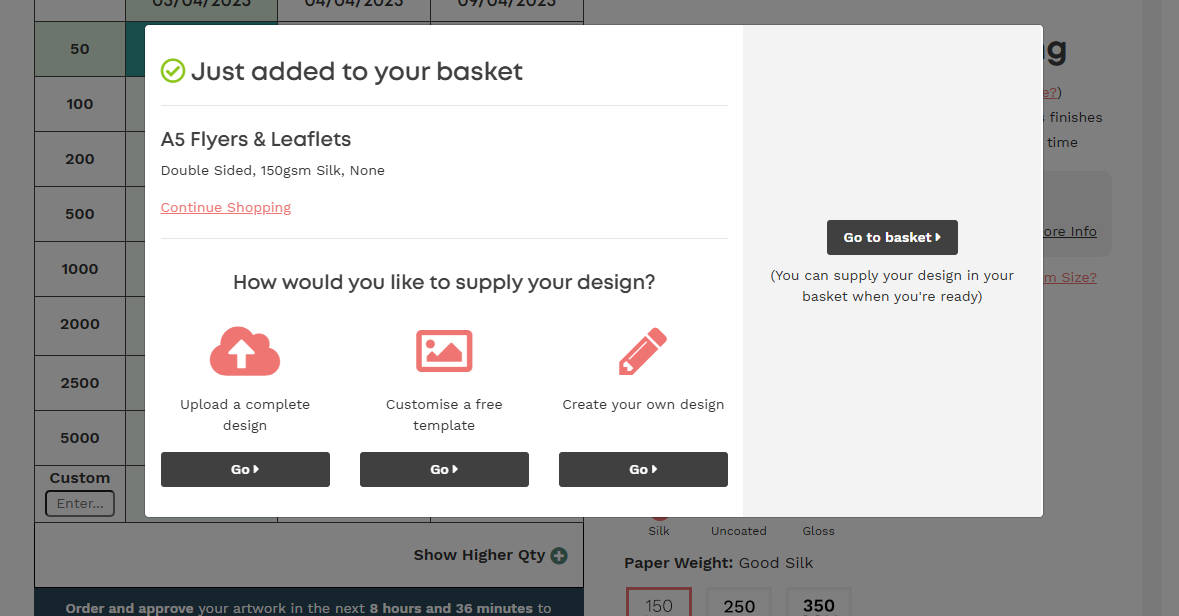Image resolution: width=1179 pixels, height=616 pixels.
Task: Open the basket with Go to basket
Action: 892,237
